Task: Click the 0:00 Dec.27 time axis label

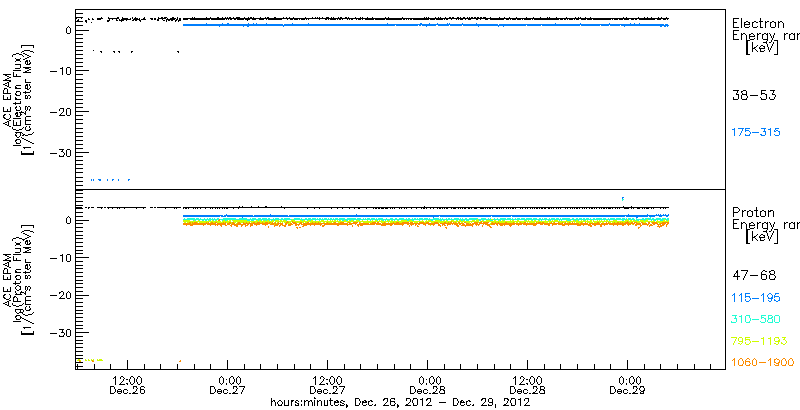Action: (227, 387)
